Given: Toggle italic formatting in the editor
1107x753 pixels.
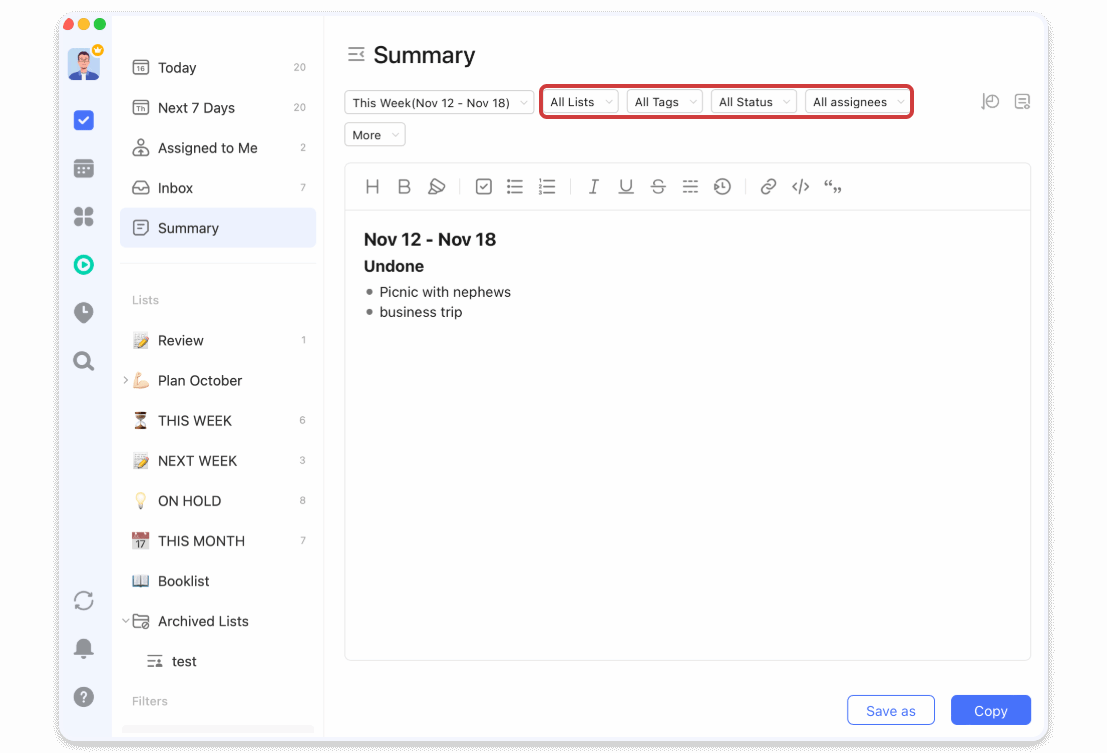Looking at the screenshot, I should coord(593,186).
